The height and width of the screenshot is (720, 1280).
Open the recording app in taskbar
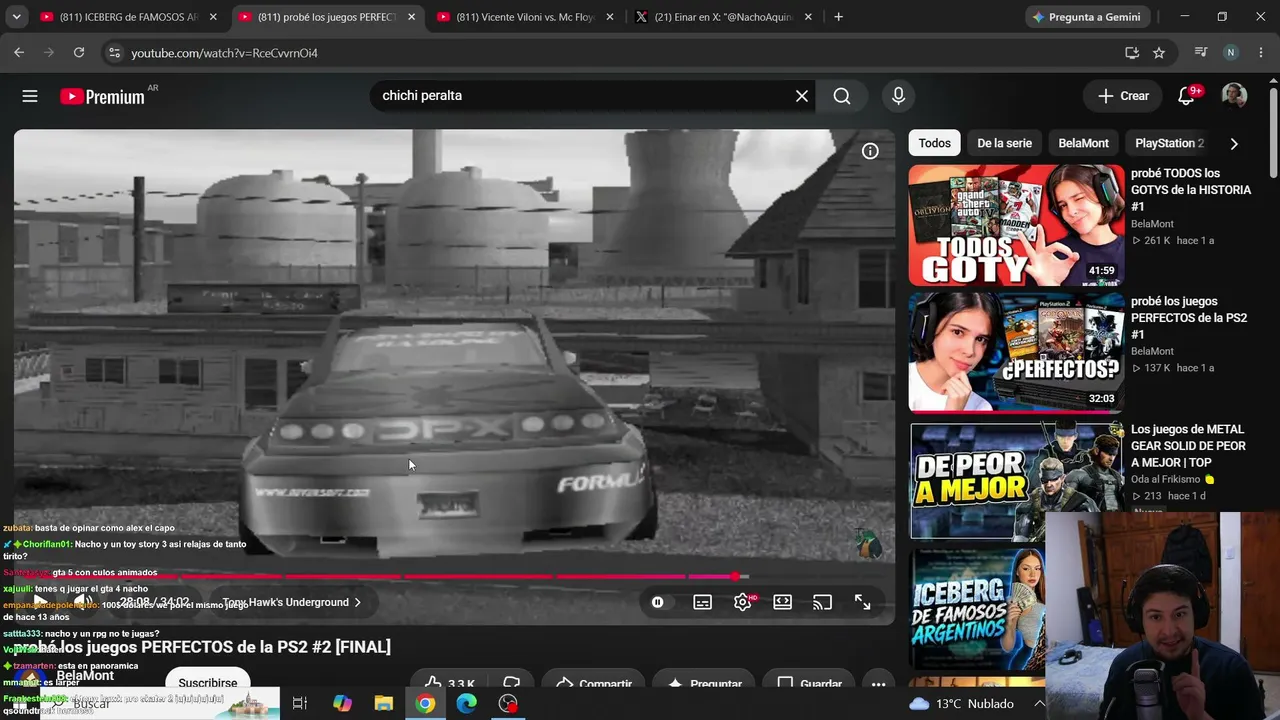pyautogui.click(x=509, y=704)
